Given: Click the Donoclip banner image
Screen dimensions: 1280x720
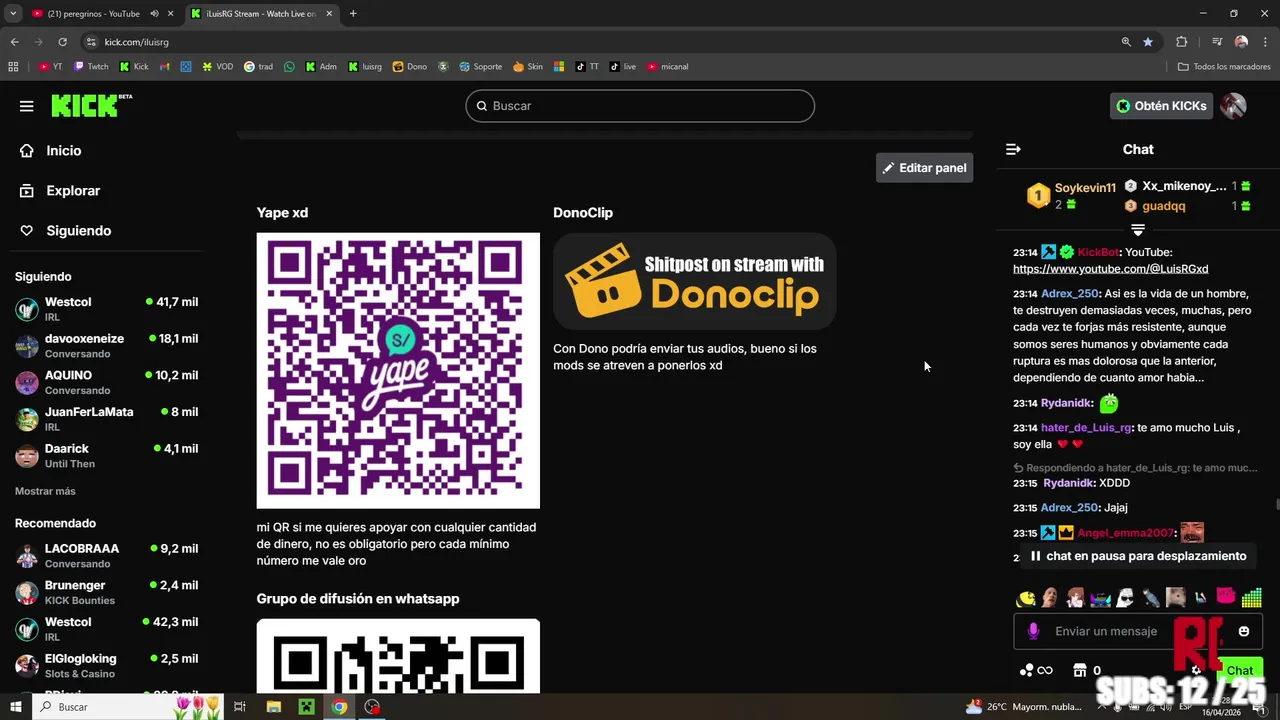Looking at the screenshot, I should [694, 281].
